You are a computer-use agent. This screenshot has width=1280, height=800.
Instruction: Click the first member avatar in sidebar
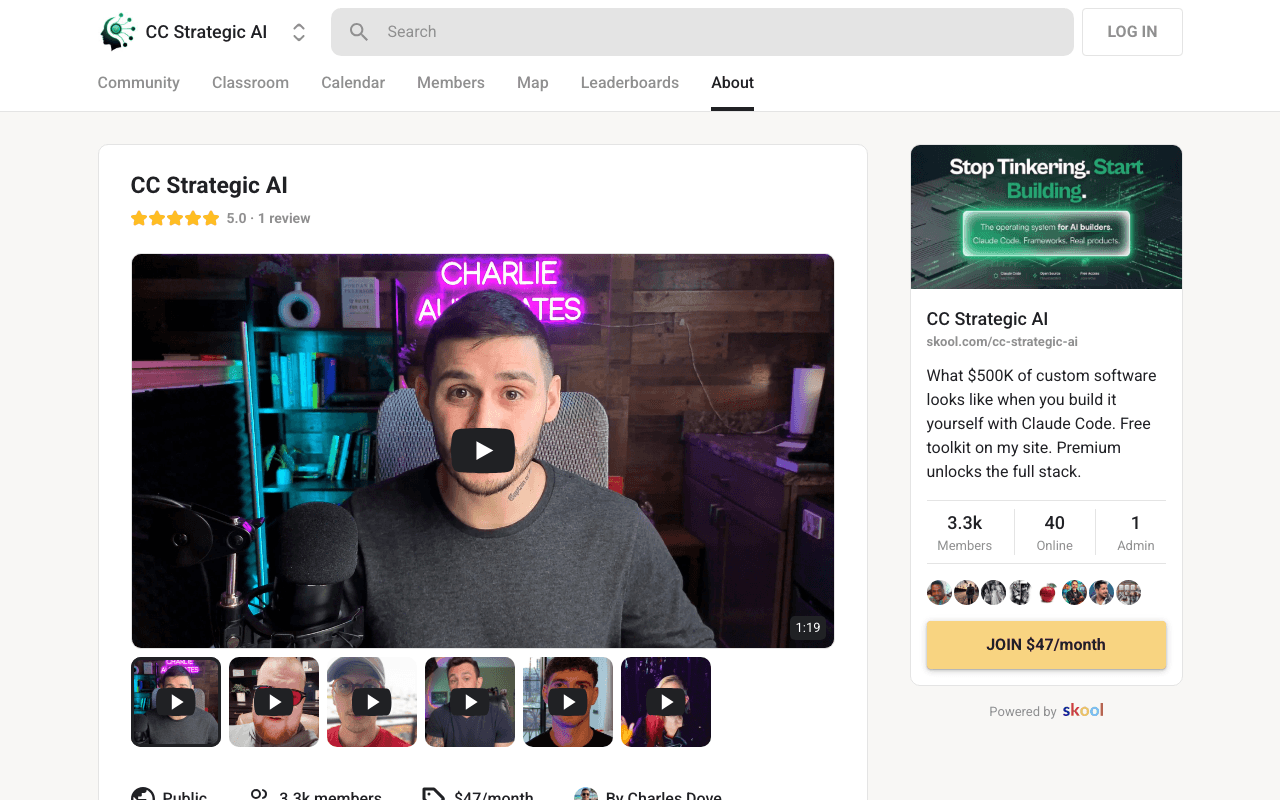(x=939, y=593)
